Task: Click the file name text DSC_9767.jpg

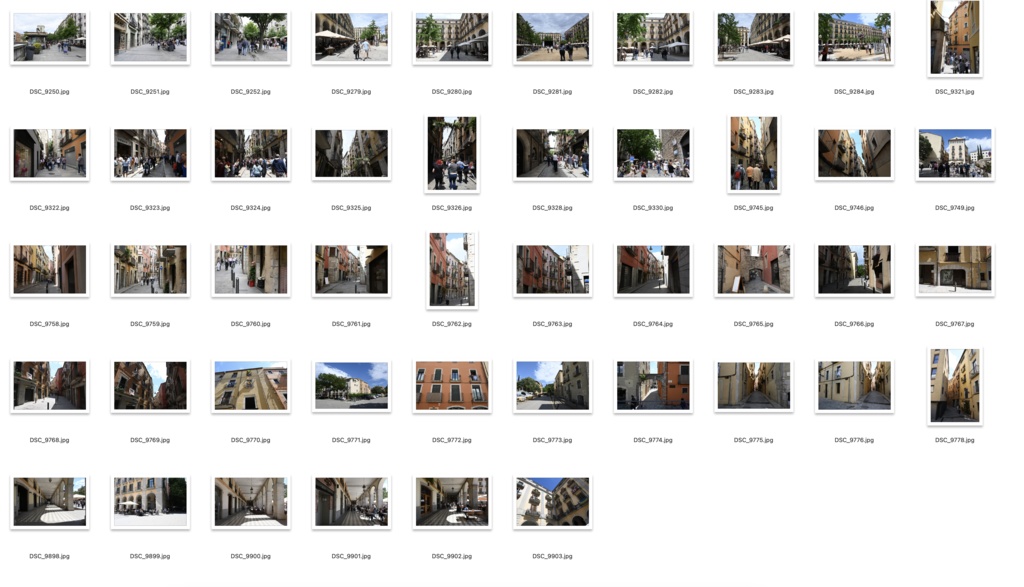Action: coord(955,325)
